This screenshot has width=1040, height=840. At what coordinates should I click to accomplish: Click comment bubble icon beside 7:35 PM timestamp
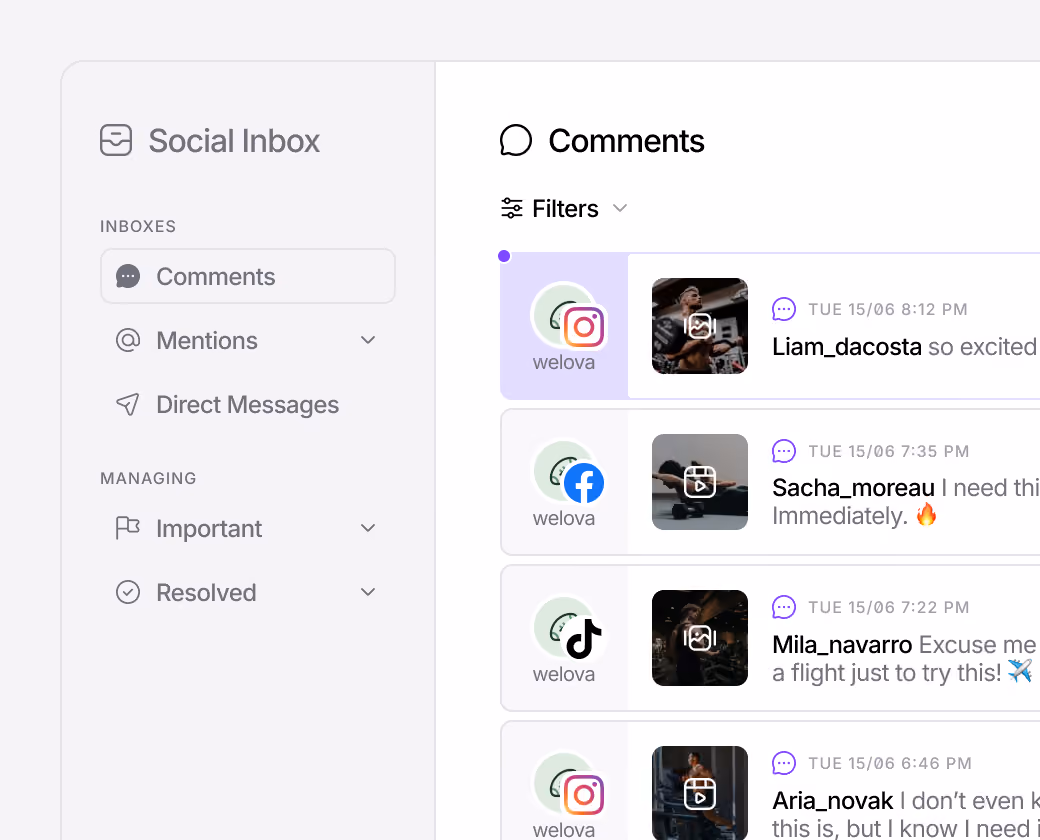(784, 451)
